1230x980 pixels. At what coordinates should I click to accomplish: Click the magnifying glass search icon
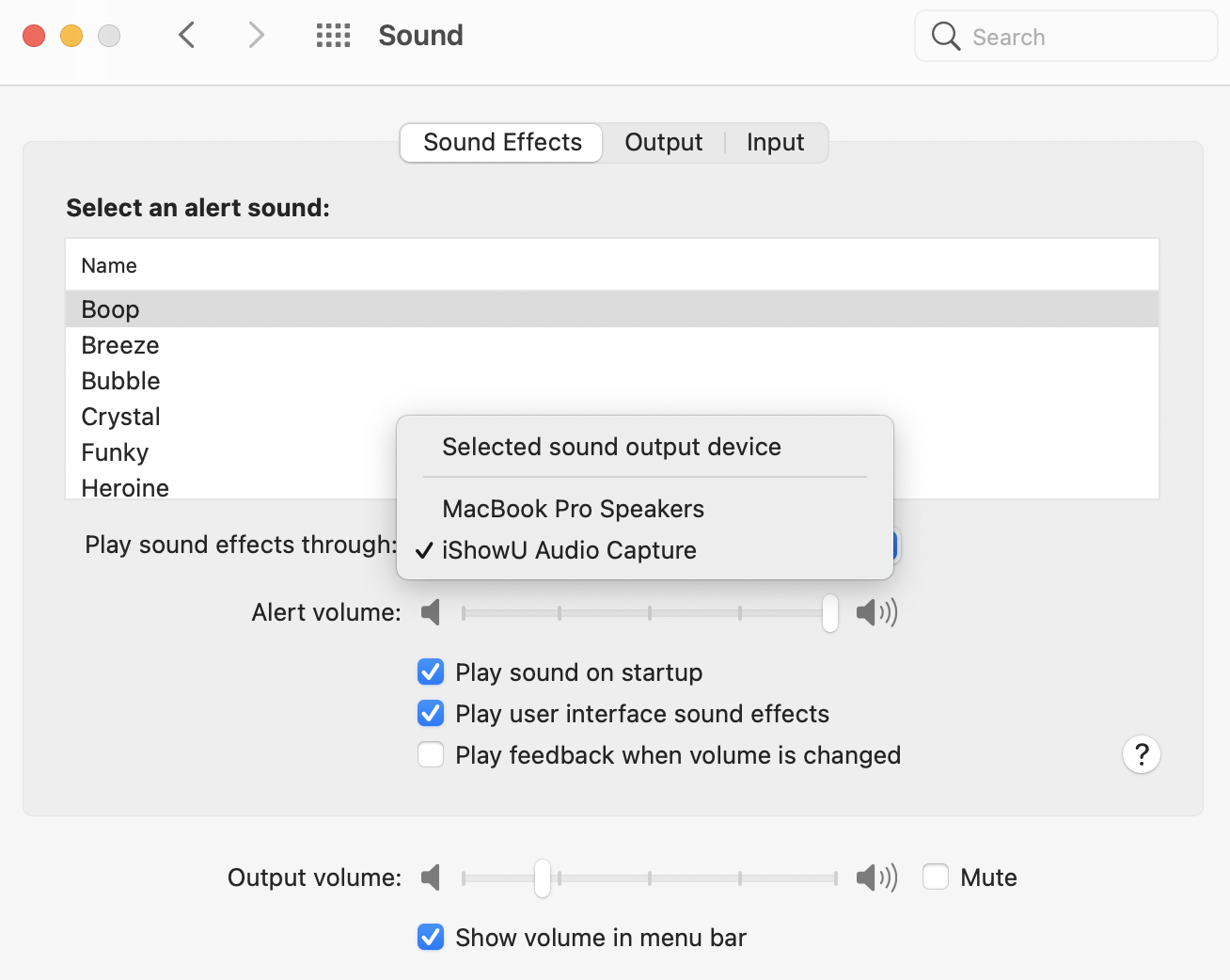(945, 37)
